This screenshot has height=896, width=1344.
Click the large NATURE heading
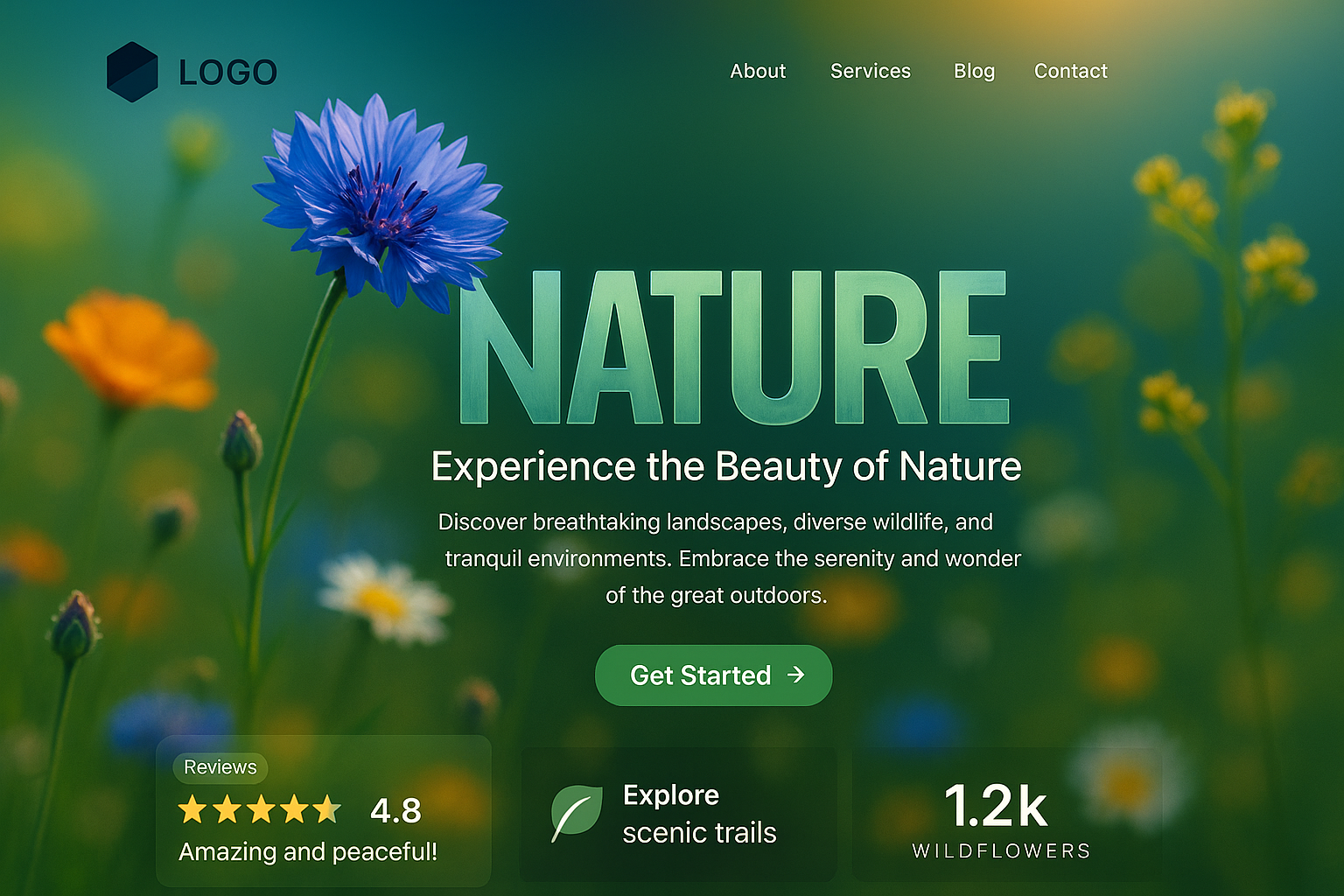coord(733,348)
